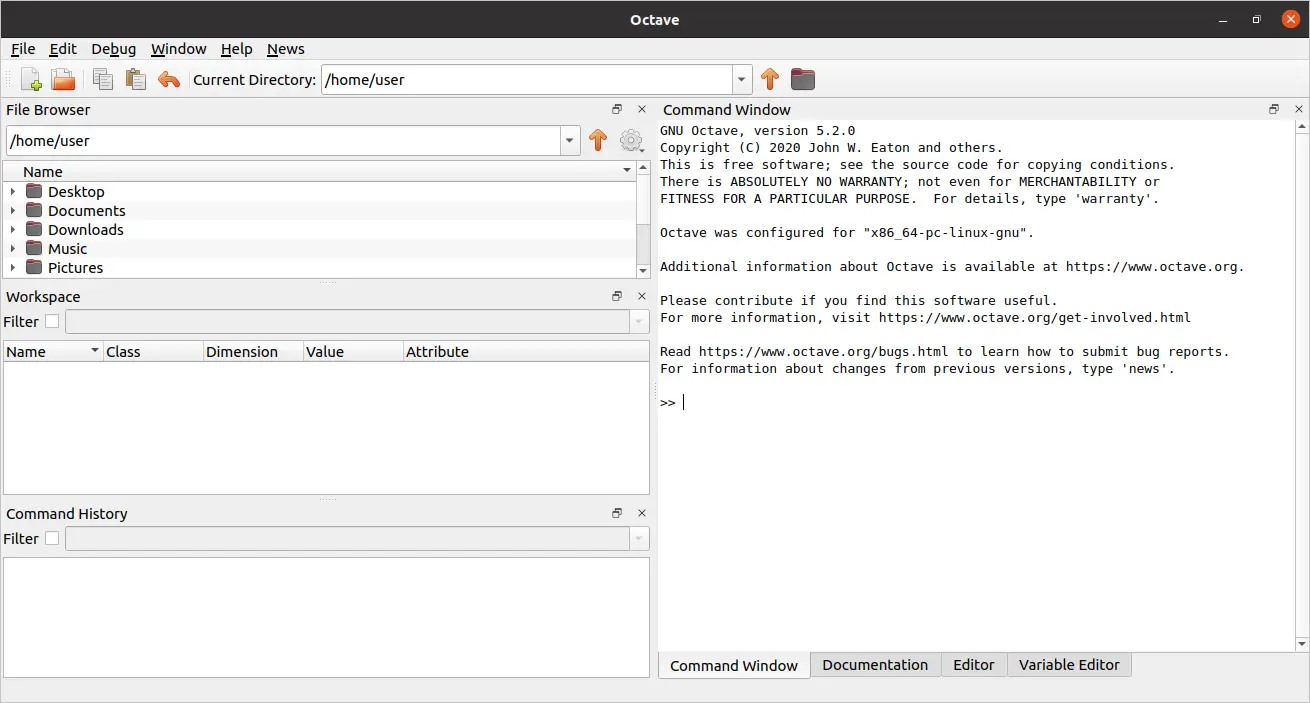Click the Undo arrow icon

(x=169, y=79)
